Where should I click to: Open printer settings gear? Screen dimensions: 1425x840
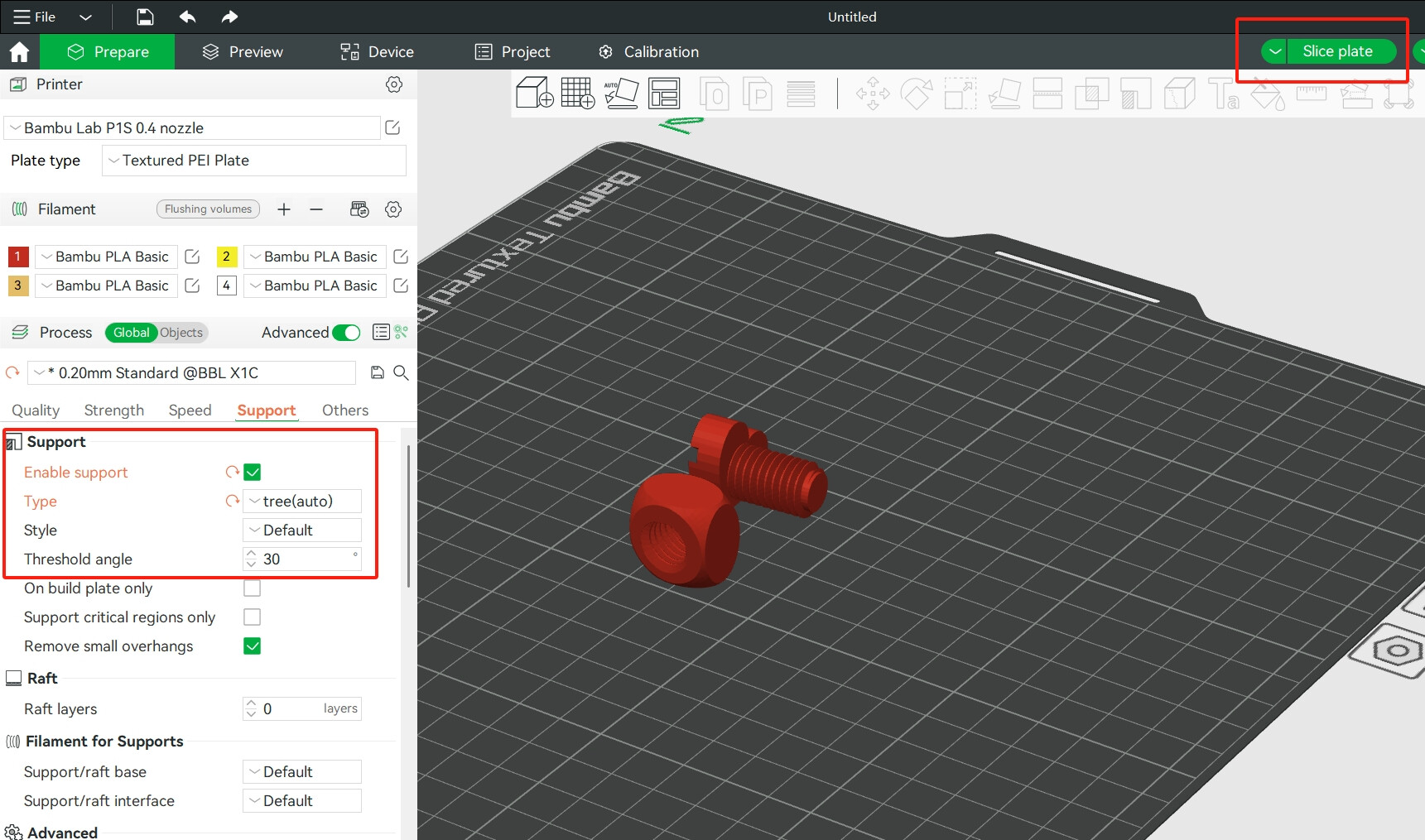[x=394, y=84]
